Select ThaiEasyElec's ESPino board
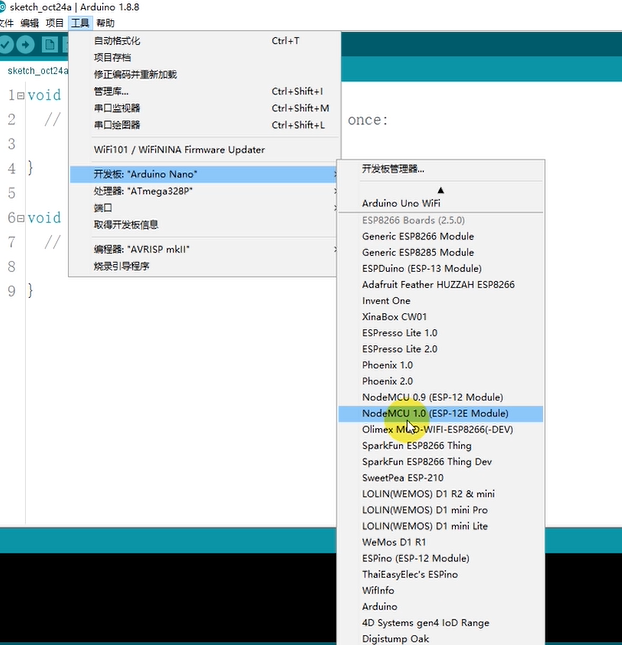 441,574
